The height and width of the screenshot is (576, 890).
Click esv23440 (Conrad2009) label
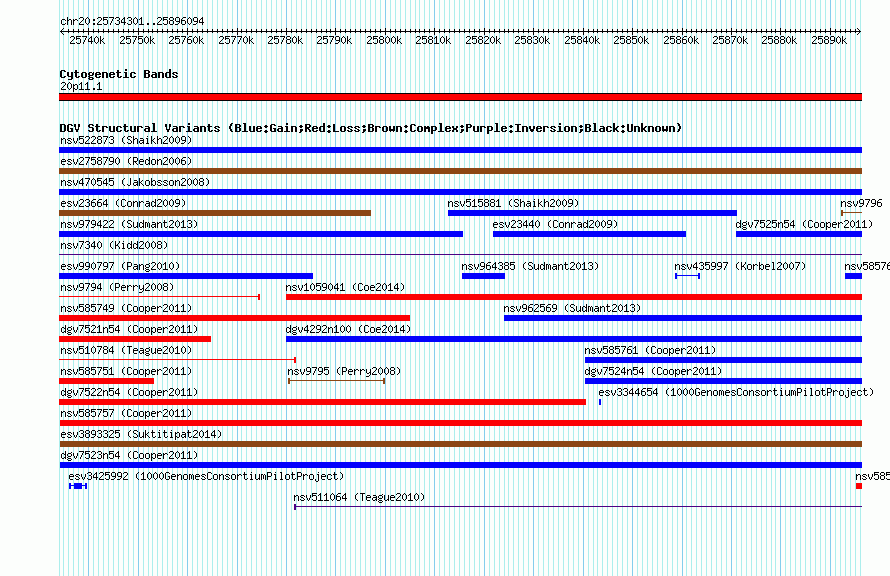tap(555, 224)
